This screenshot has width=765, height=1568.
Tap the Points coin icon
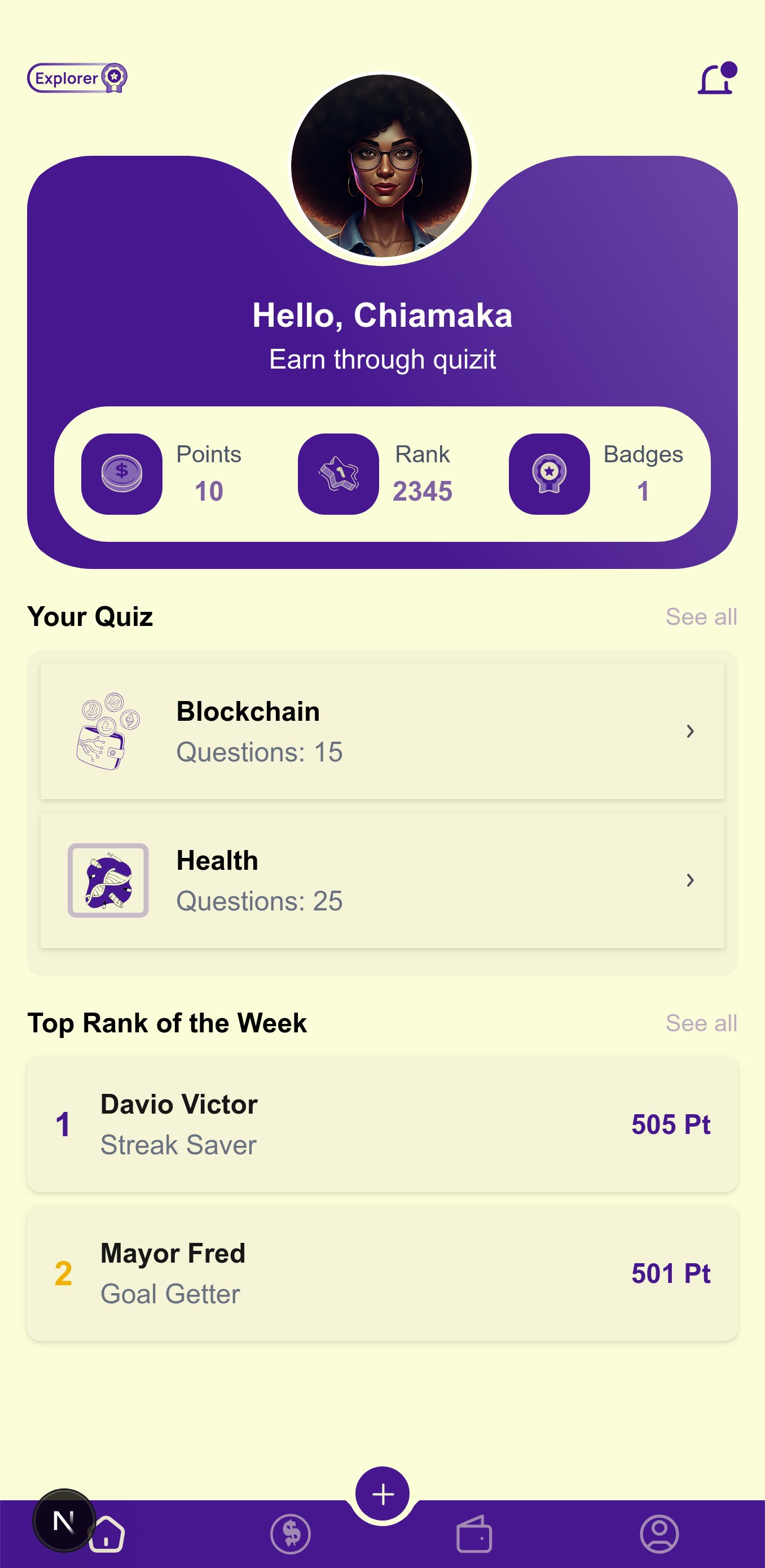click(x=122, y=474)
